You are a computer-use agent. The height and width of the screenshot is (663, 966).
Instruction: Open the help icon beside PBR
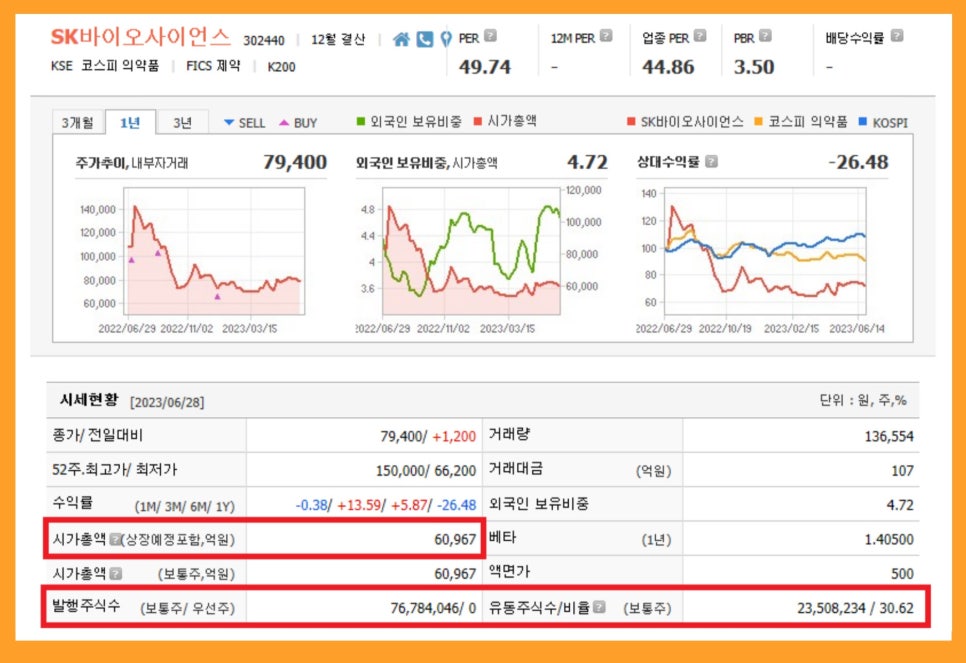click(x=765, y=36)
